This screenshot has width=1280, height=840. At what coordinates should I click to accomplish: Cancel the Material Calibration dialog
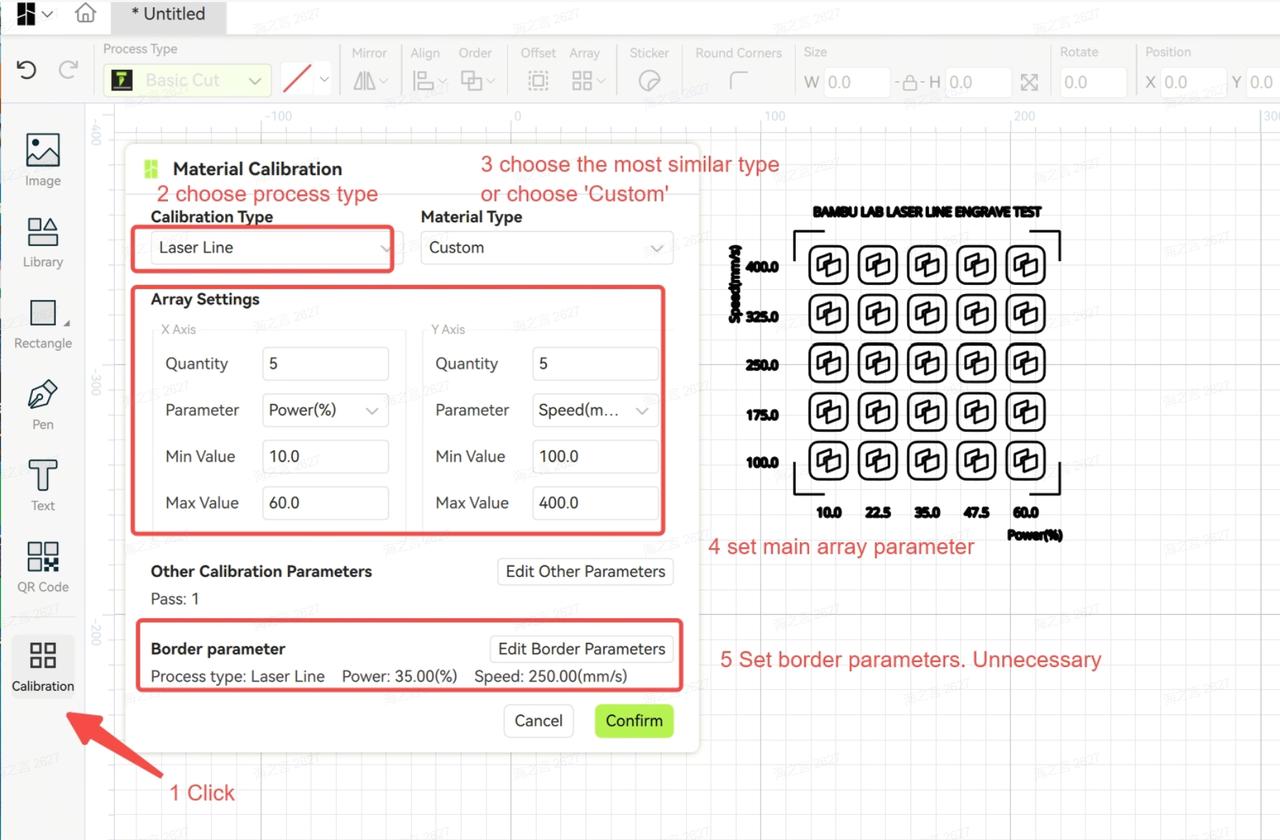point(539,720)
